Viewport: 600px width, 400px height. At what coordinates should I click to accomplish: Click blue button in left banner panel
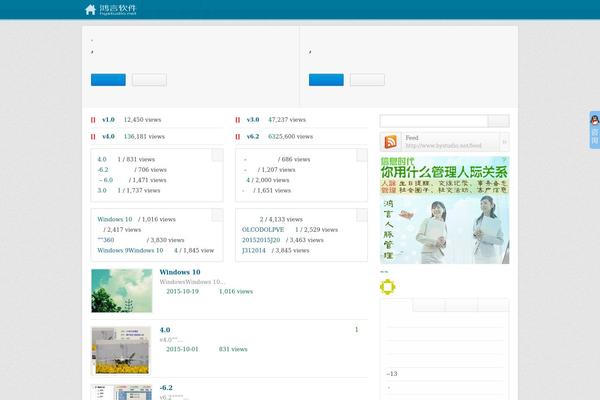[108, 80]
